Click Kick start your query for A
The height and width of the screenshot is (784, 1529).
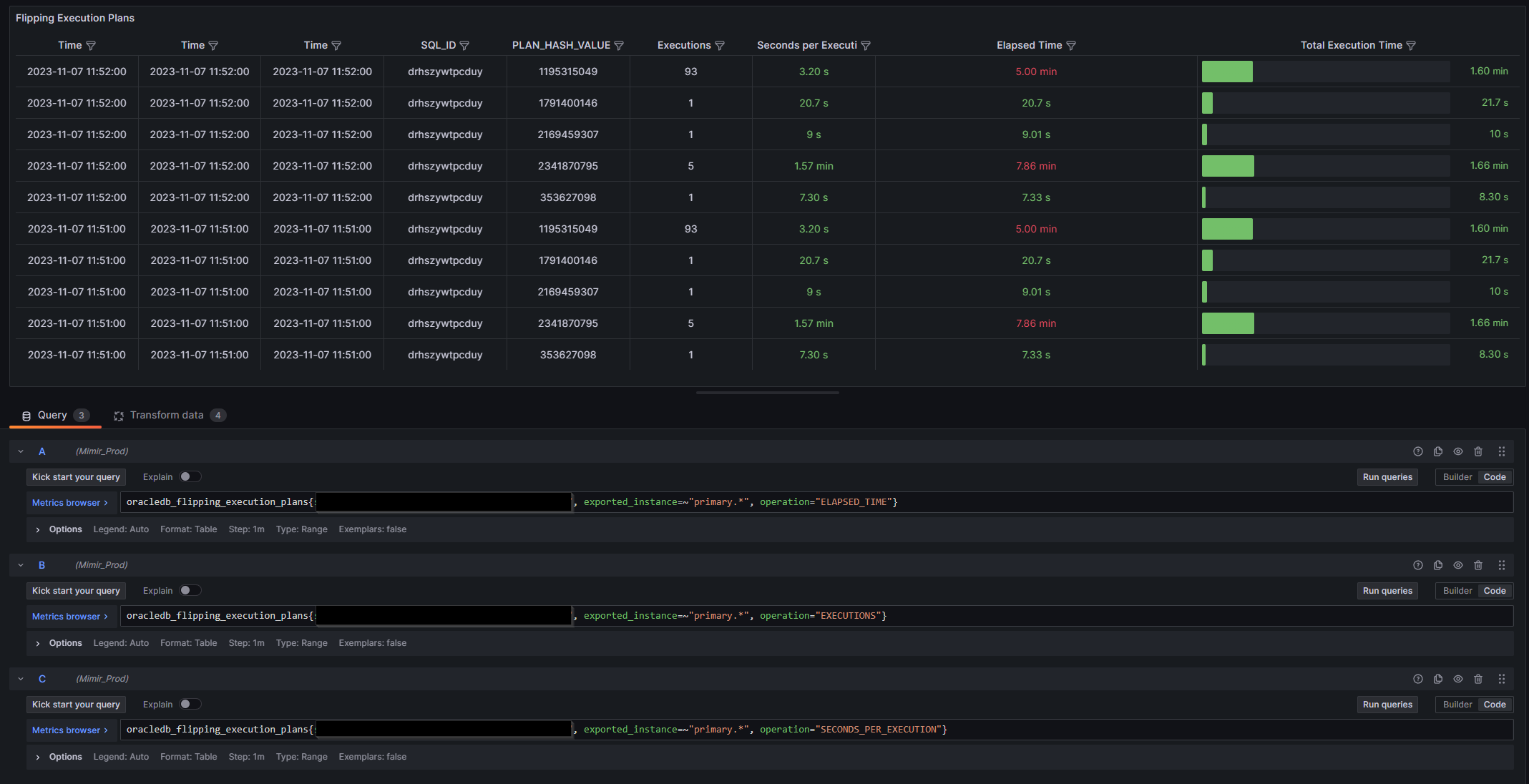coord(76,477)
